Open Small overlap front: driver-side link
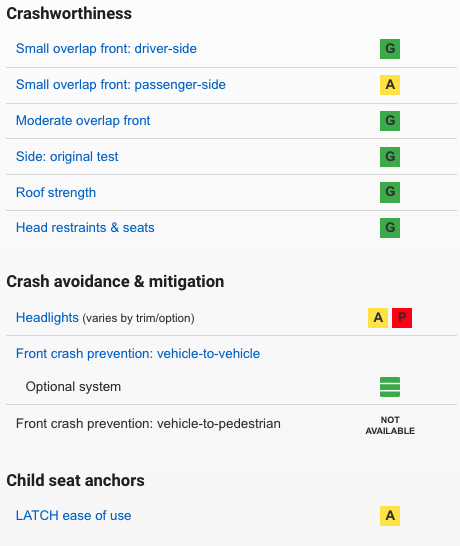 106,49
